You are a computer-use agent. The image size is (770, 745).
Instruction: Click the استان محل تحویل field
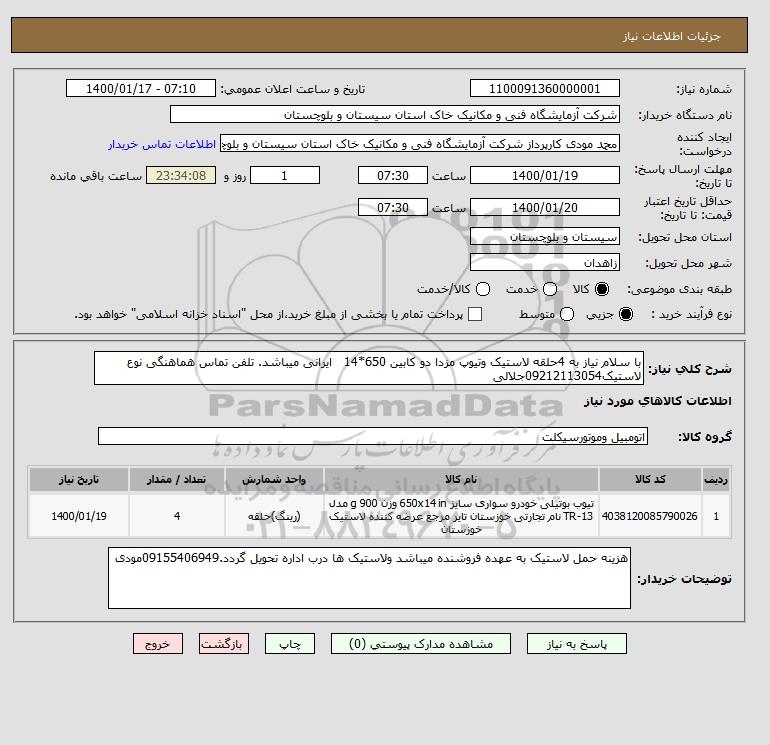click(x=545, y=237)
